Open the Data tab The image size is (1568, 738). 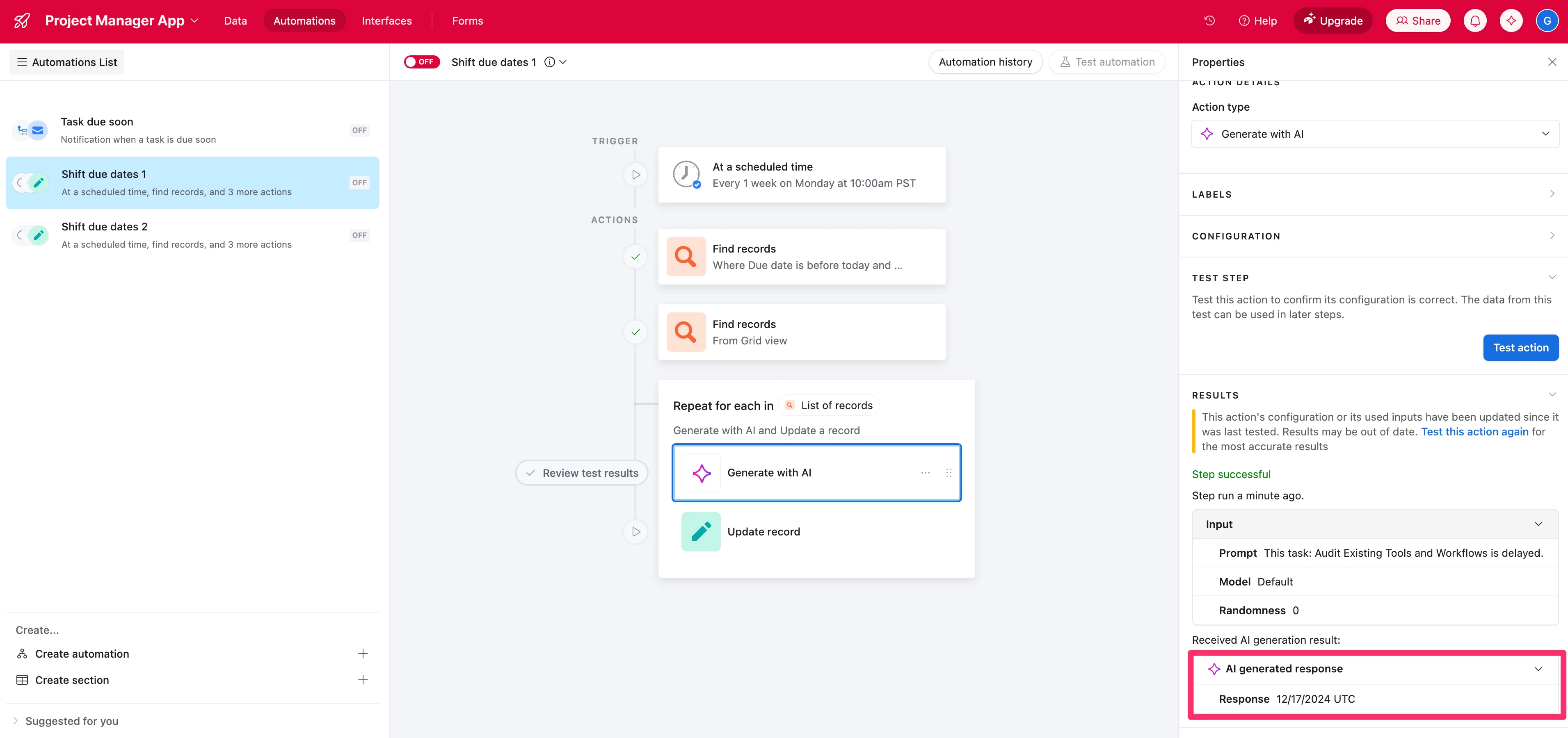tap(235, 20)
